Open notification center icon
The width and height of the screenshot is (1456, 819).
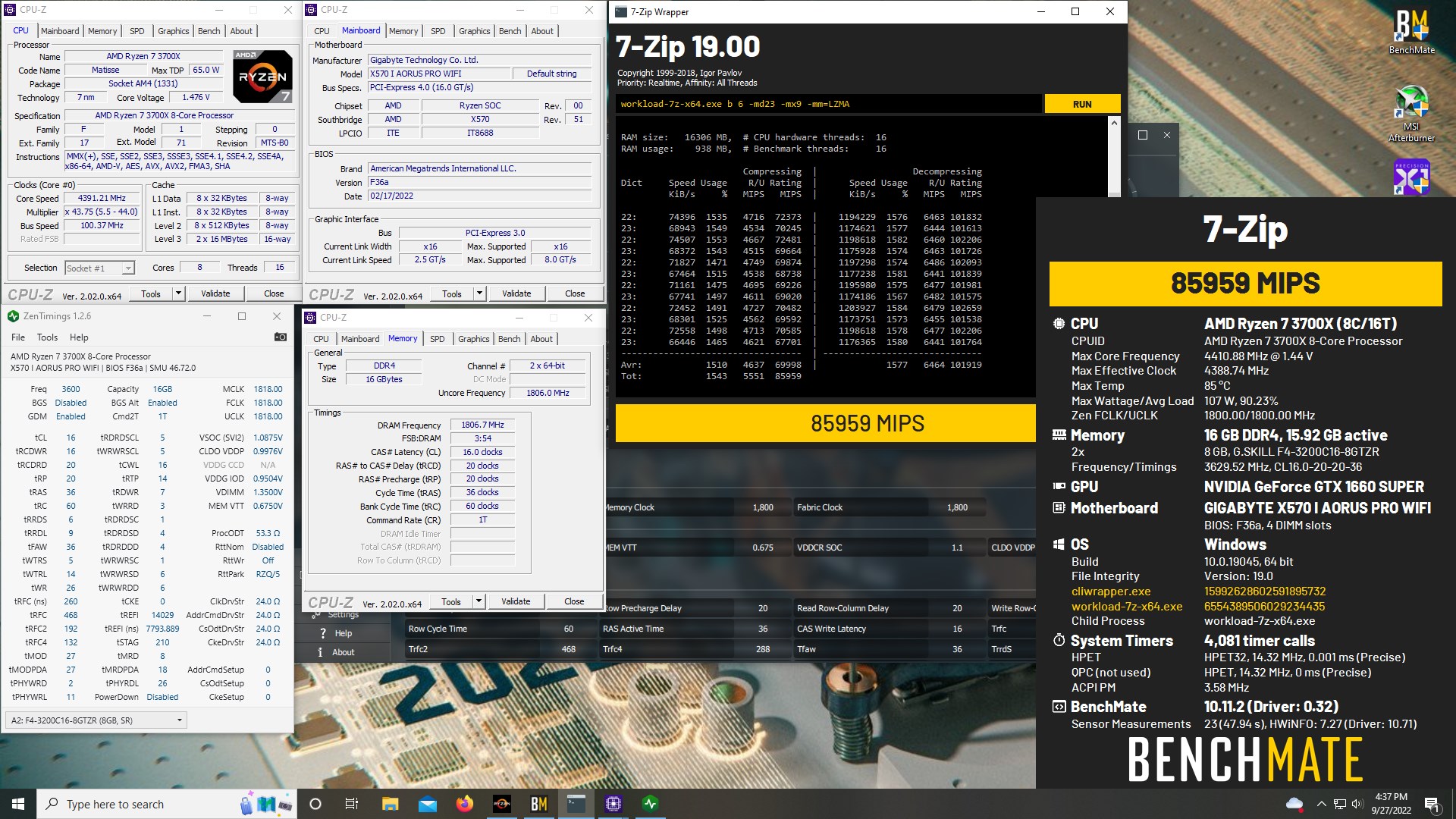(1432, 804)
